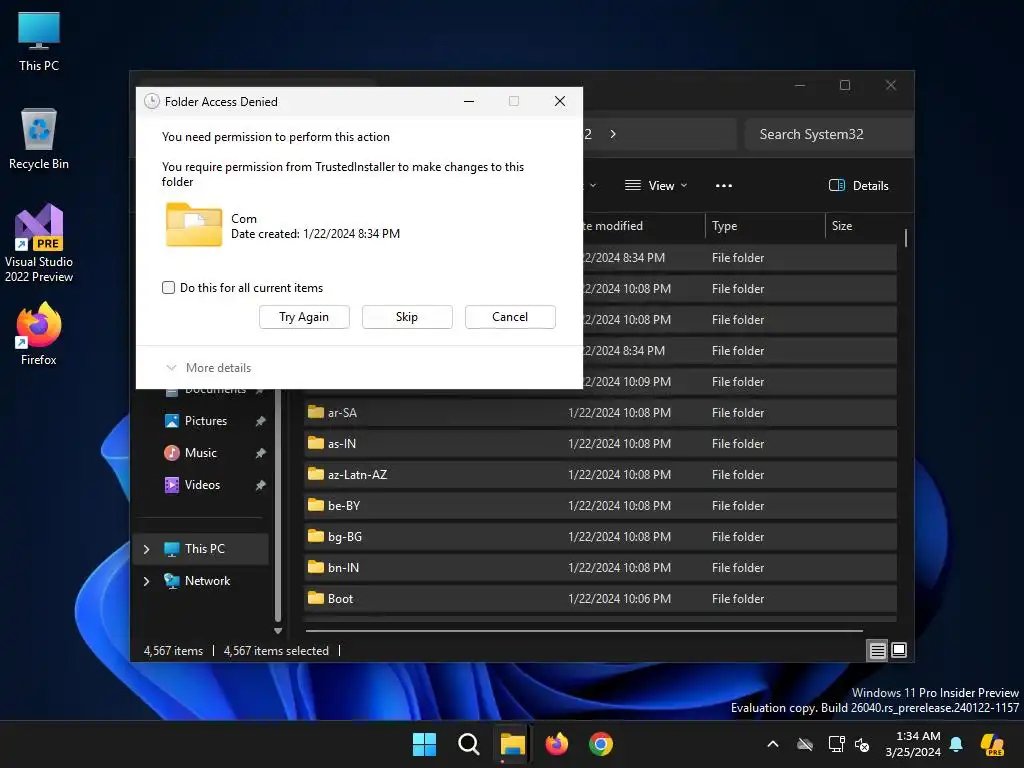Sort by the Size column header
The image size is (1024, 768).
[862, 226]
